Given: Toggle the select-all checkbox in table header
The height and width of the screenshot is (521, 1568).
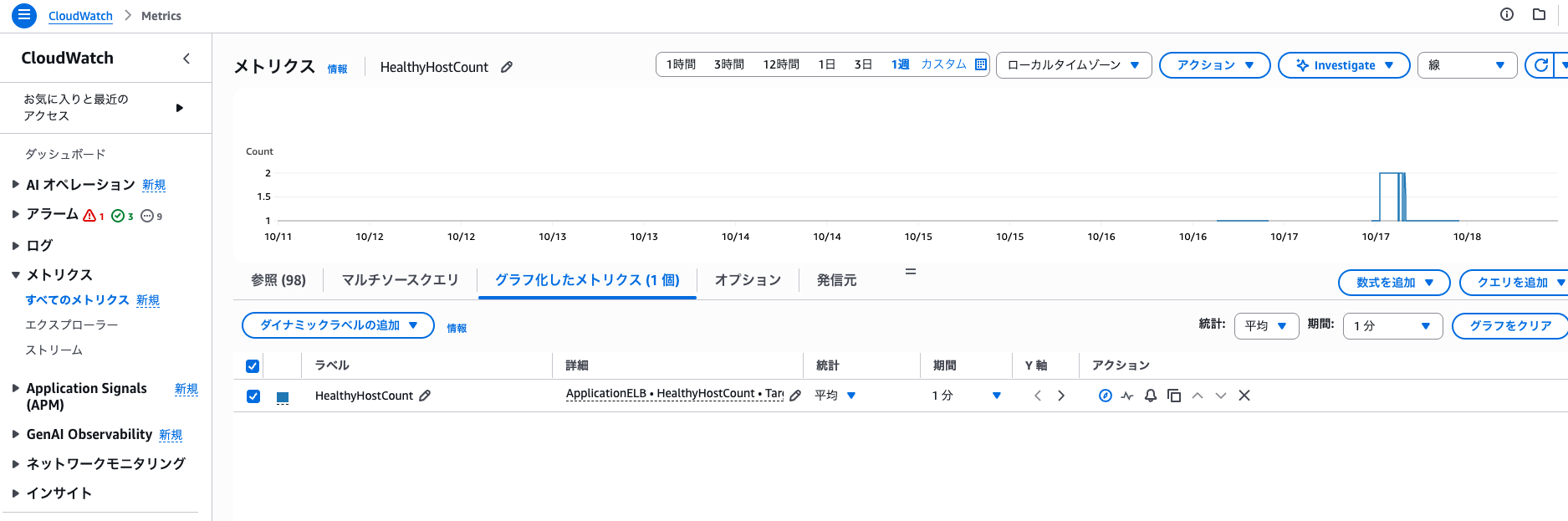Looking at the screenshot, I should (x=253, y=365).
